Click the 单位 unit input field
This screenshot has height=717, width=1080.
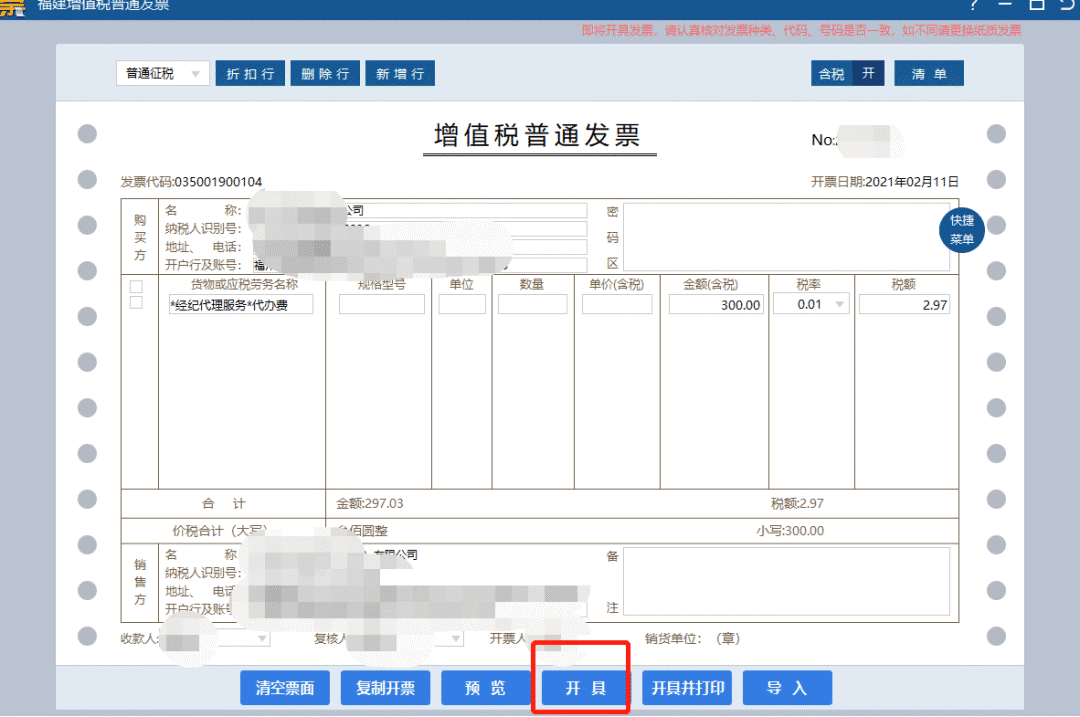[x=462, y=304]
